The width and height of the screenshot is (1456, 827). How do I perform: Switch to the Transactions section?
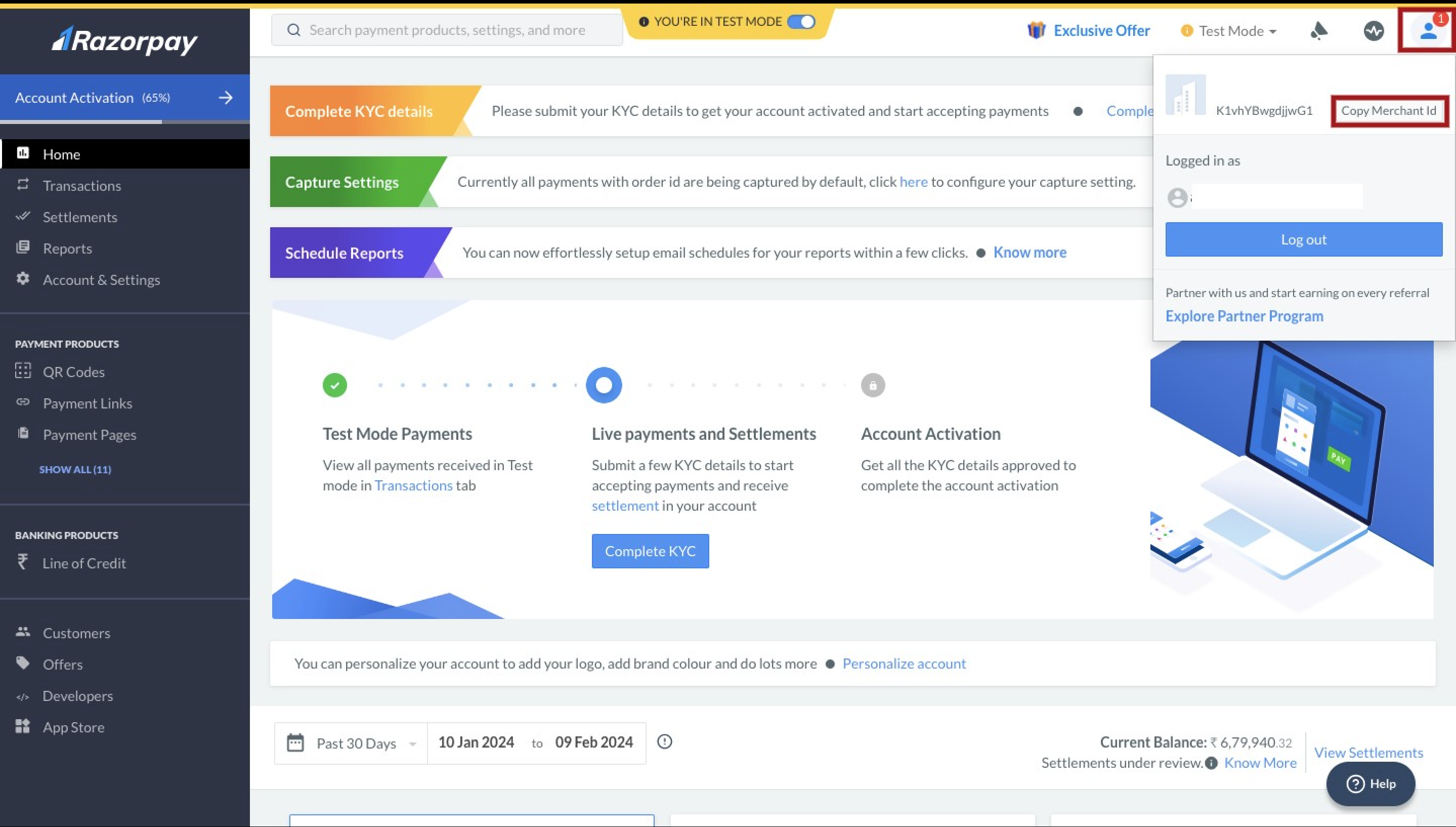coord(82,185)
